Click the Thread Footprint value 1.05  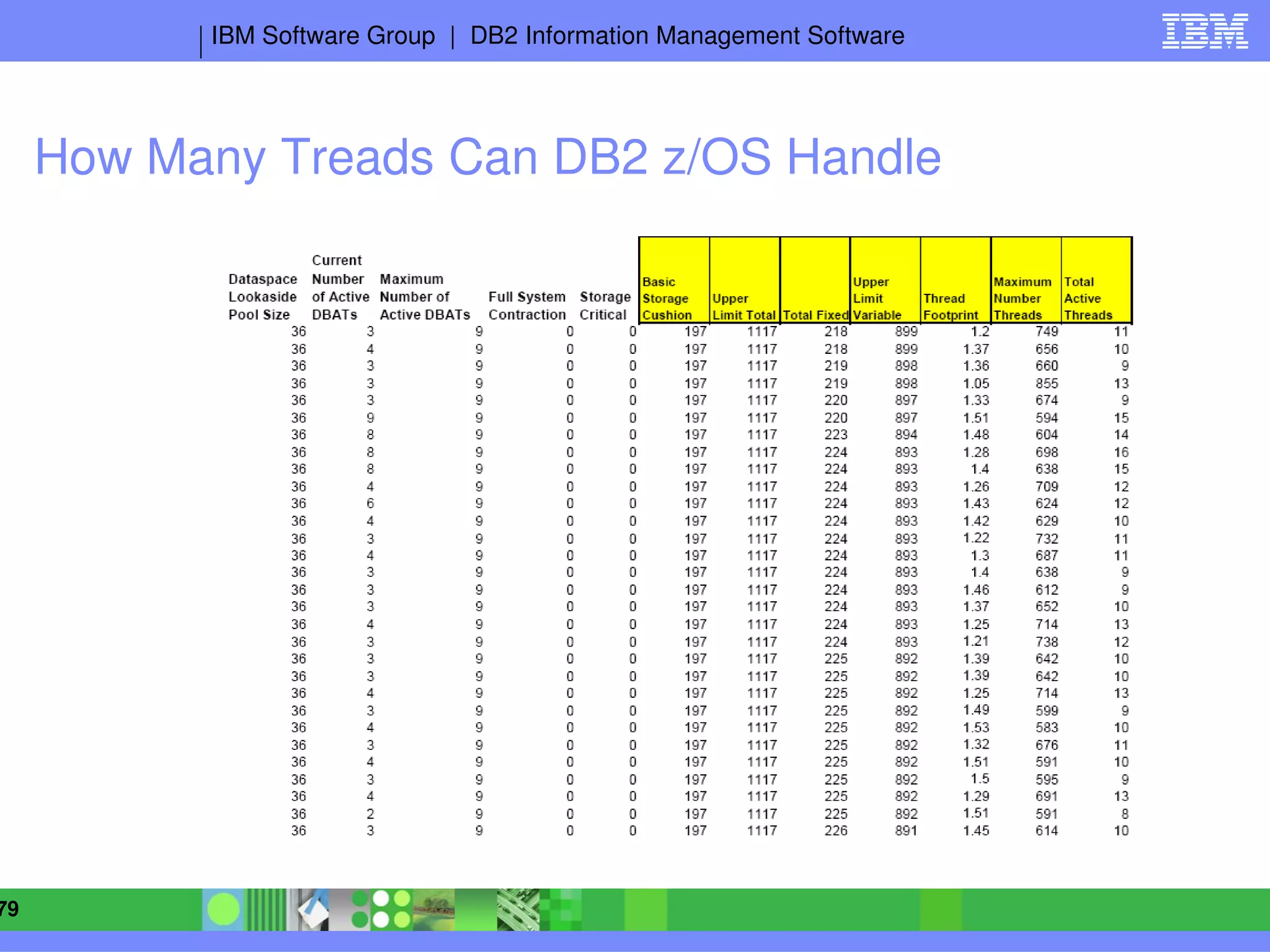click(976, 383)
